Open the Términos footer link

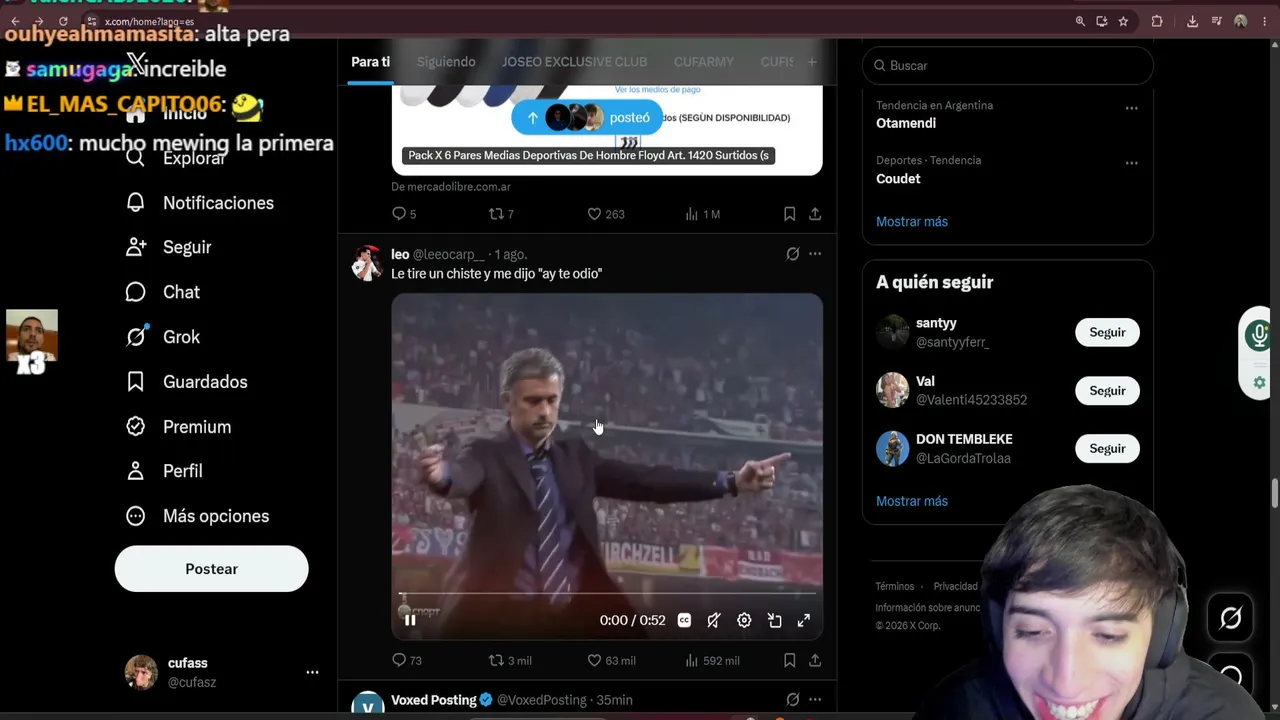895,587
